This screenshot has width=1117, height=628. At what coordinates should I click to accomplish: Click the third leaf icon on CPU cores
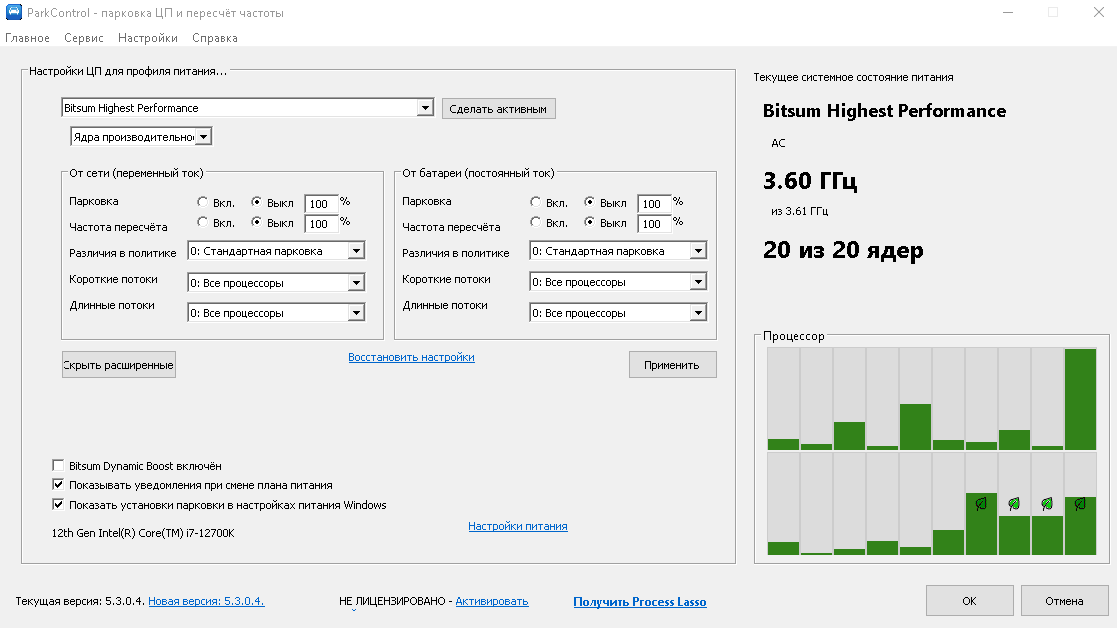point(1046,504)
